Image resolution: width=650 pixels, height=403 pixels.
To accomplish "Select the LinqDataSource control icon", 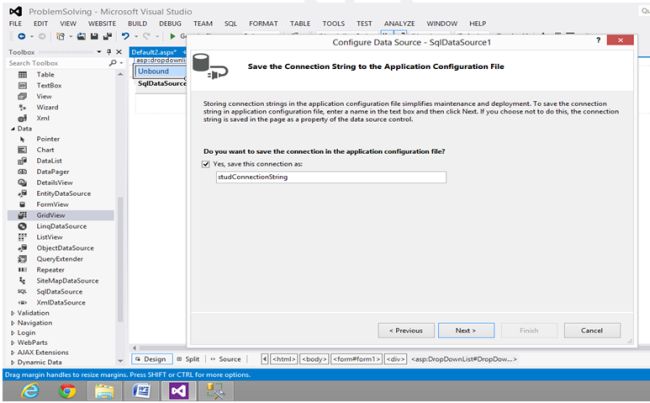I will point(22,226).
